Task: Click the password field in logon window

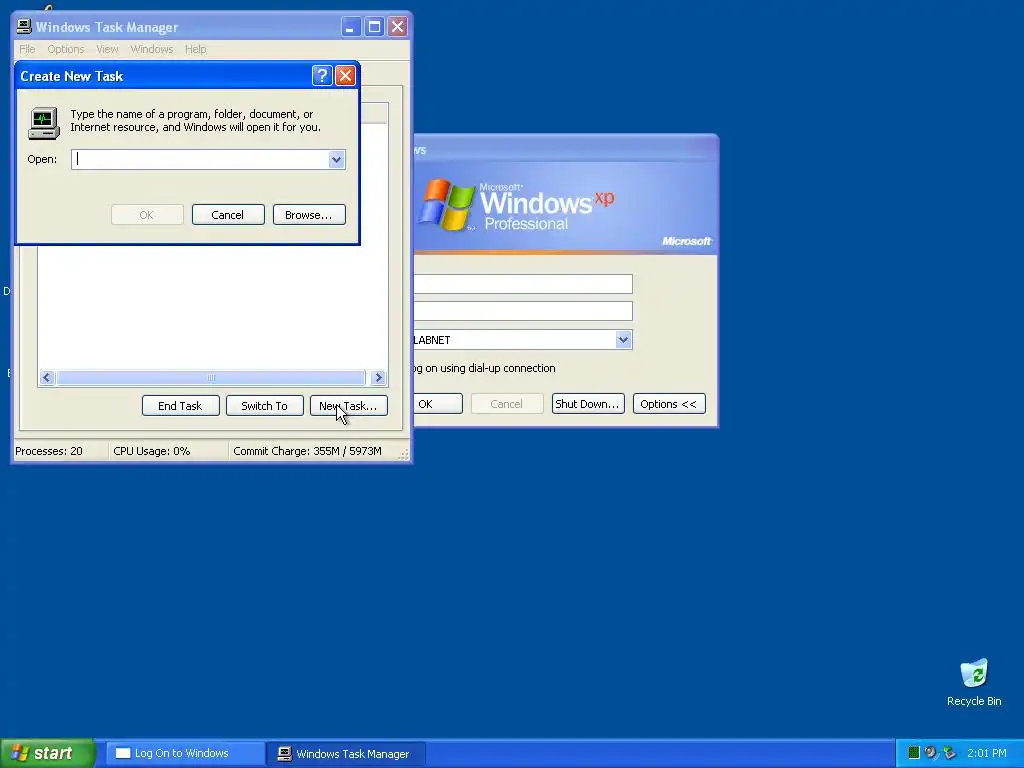Action: (x=523, y=311)
